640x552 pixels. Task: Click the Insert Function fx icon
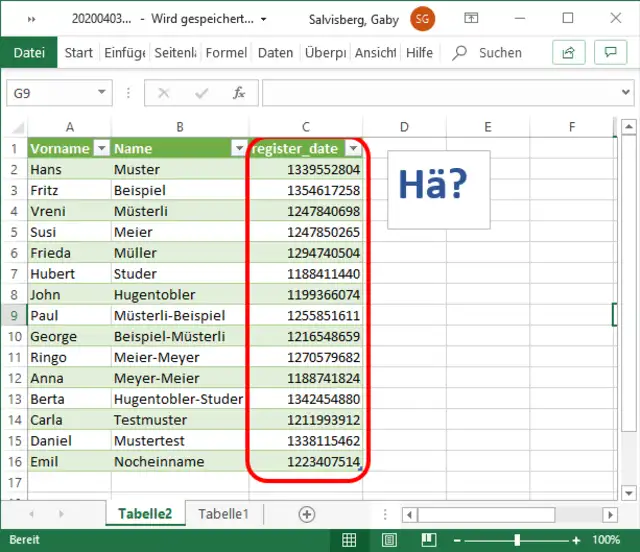[x=239, y=93]
